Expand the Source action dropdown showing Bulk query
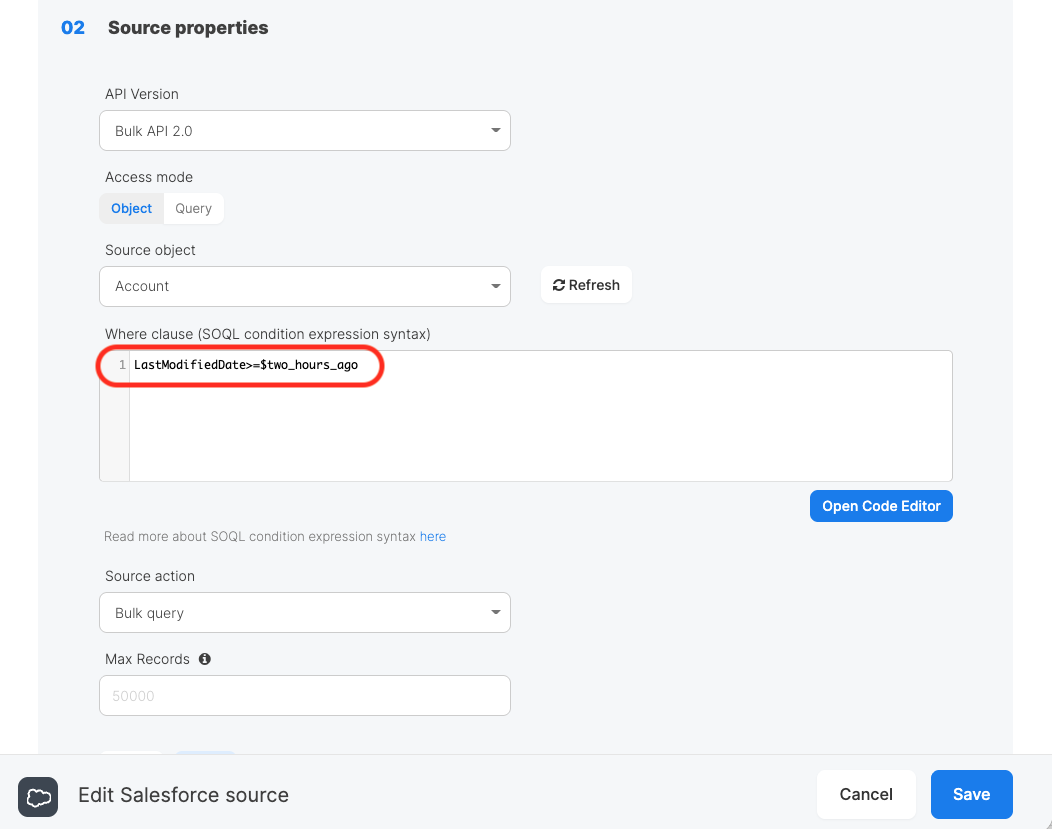1052x829 pixels. coord(305,612)
